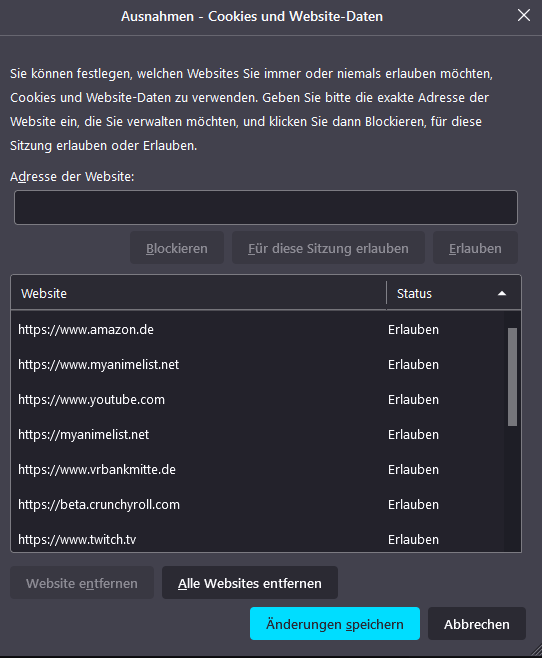Click the website list scrollbar thumb
Screen dimensions: 542x658
click(512, 377)
